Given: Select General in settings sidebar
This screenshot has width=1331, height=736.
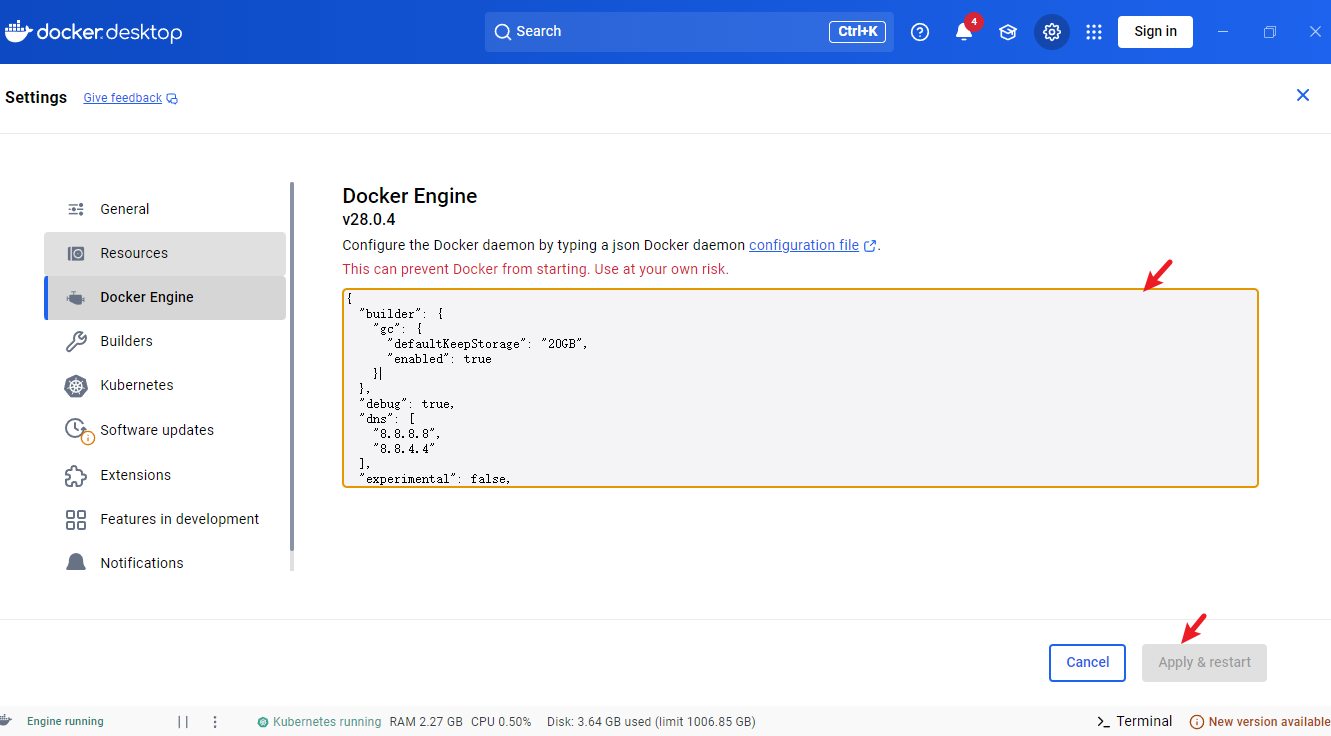Looking at the screenshot, I should pos(165,209).
